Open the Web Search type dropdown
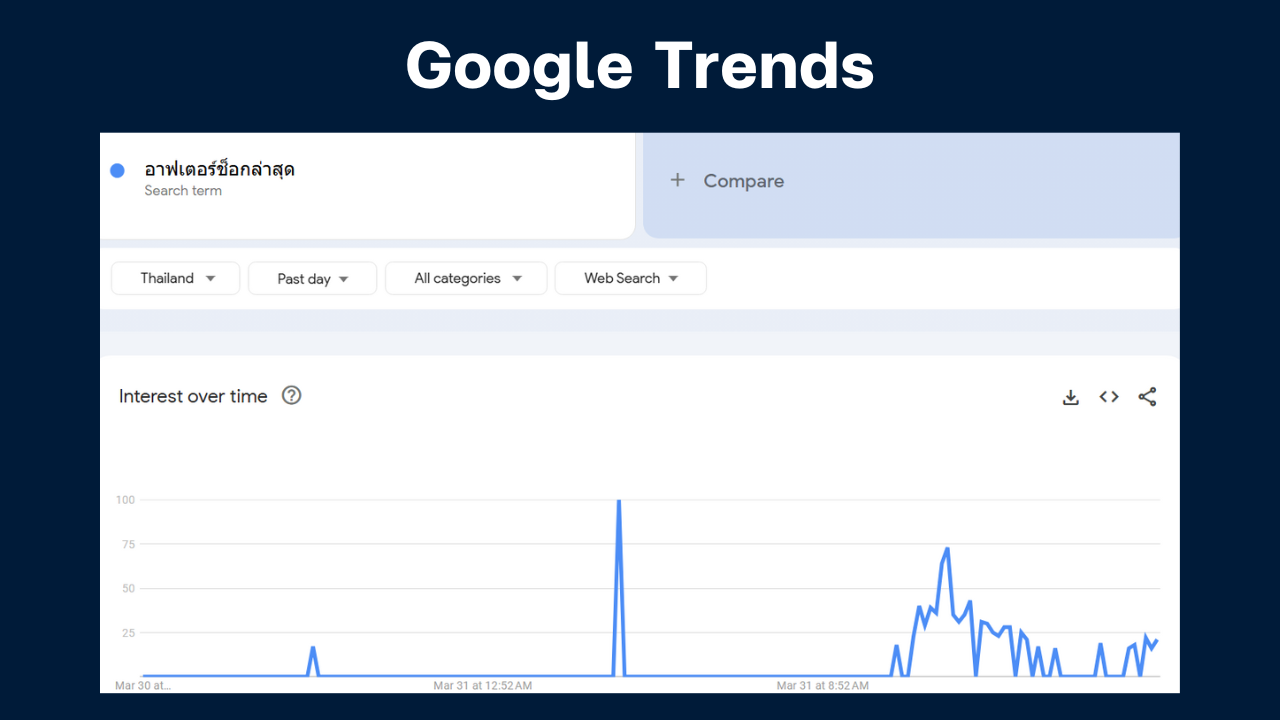 point(630,278)
